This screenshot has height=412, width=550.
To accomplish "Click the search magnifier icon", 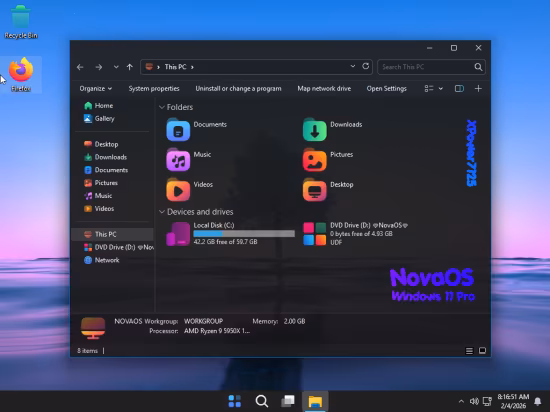I will 478,67.
